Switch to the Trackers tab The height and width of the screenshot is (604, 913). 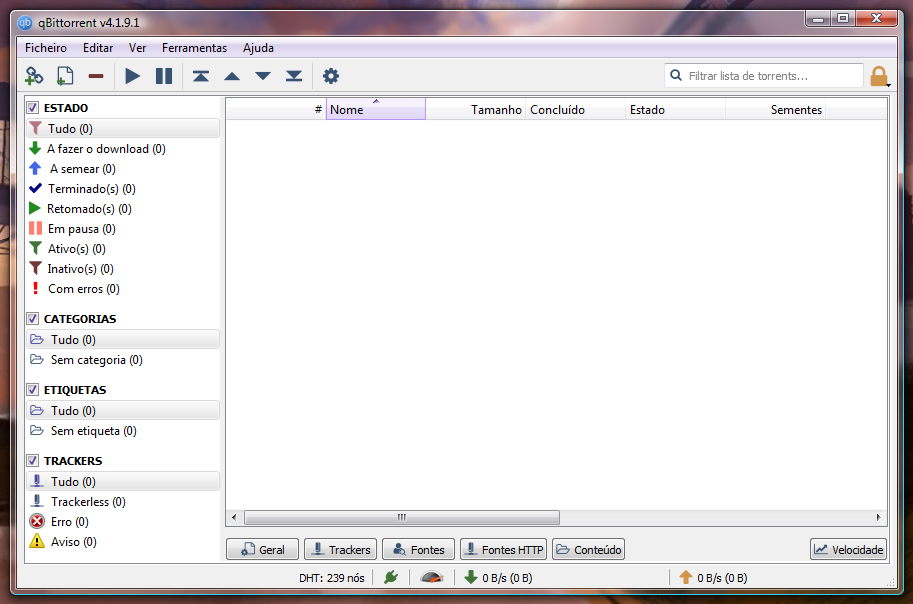click(x=341, y=549)
